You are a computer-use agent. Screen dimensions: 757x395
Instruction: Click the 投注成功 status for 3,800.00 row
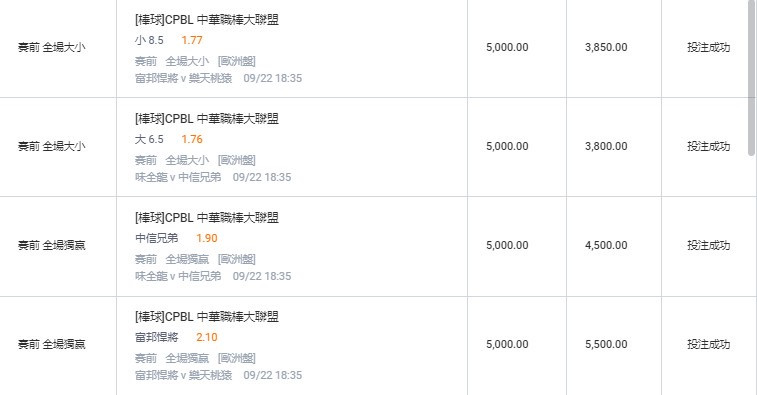tap(708, 146)
